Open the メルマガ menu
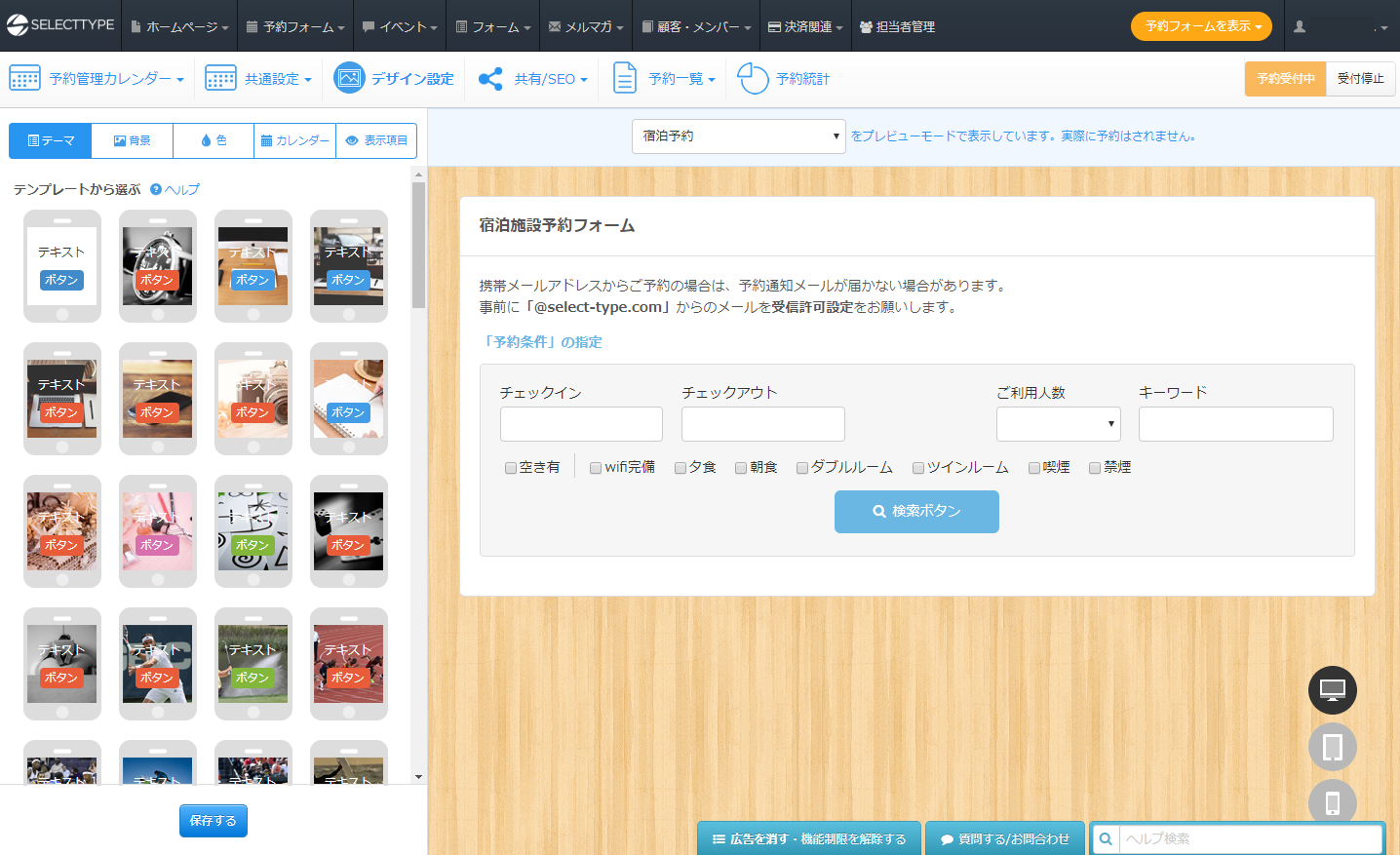The width and height of the screenshot is (1400, 855). 588,27
